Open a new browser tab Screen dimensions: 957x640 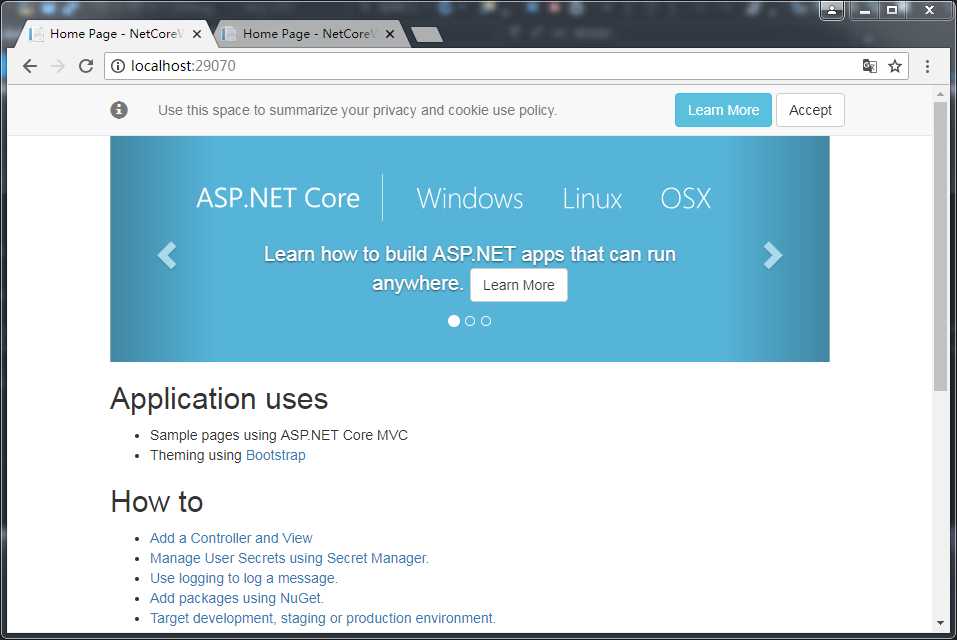coord(427,35)
